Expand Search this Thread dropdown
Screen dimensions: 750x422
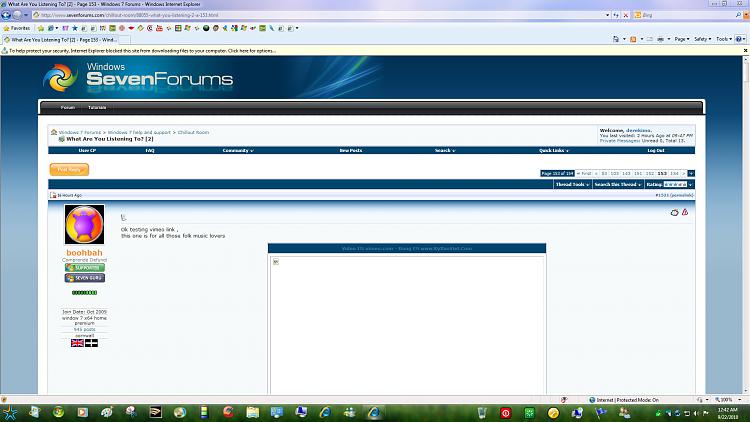tap(618, 185)
